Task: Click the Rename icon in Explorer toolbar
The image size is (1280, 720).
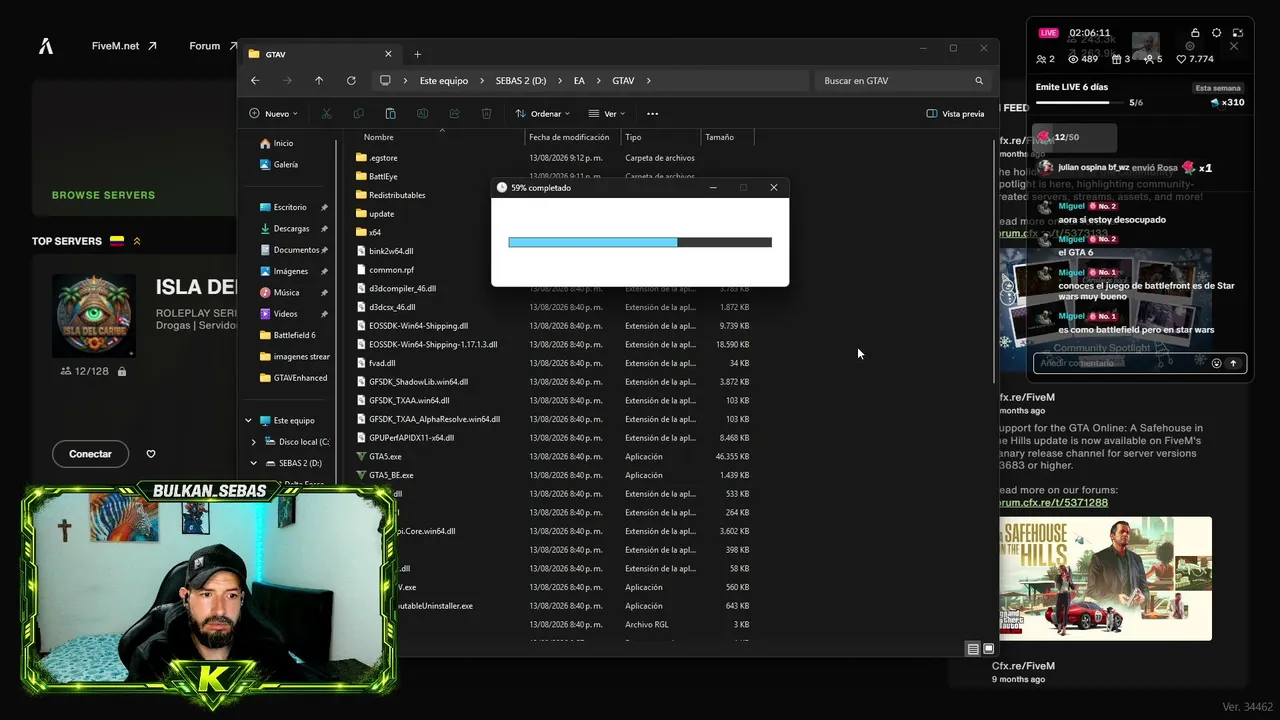Action: pyautogui.click(x=422, y=114)
